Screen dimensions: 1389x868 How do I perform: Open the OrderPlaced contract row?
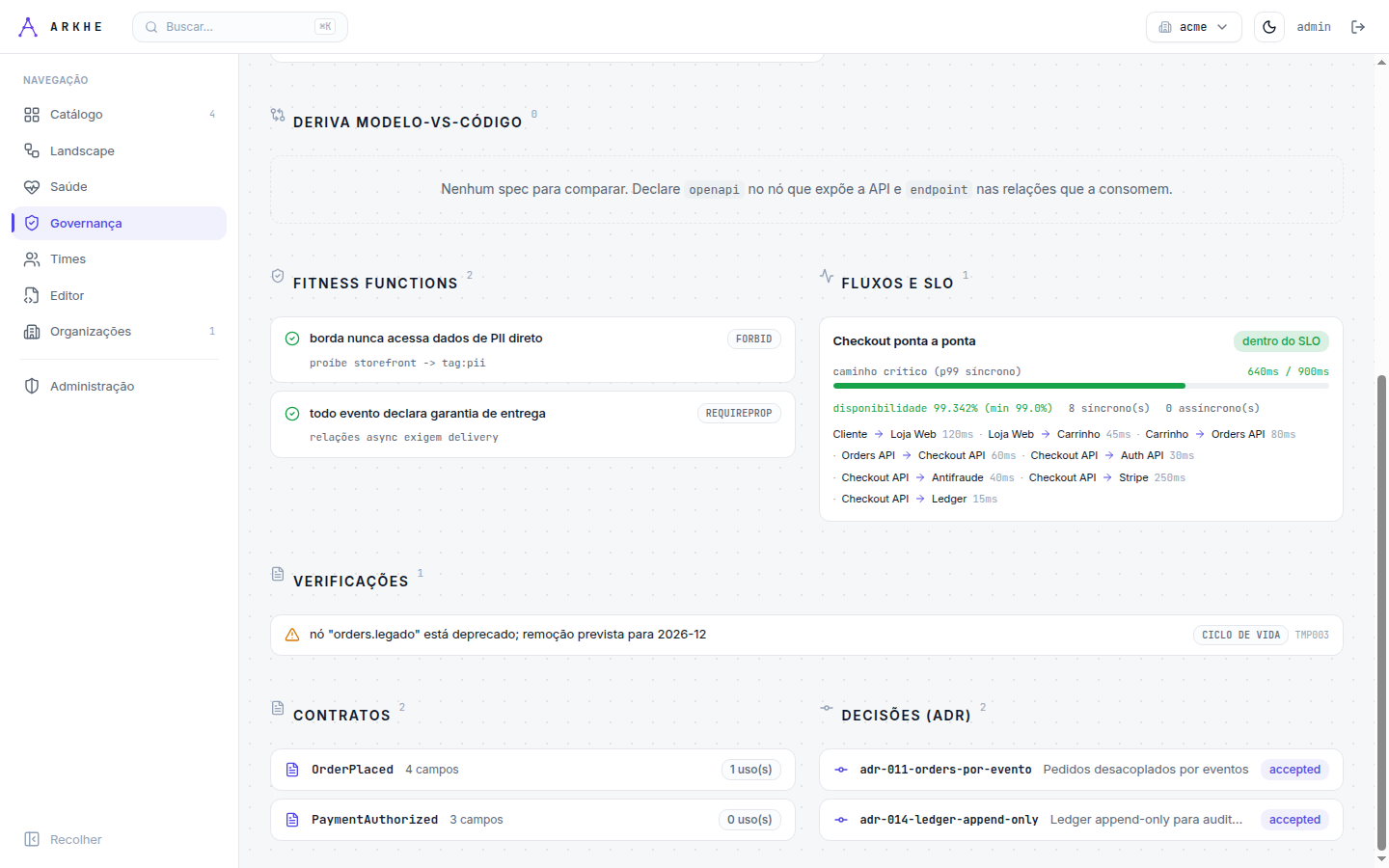[x=532, y=770]
